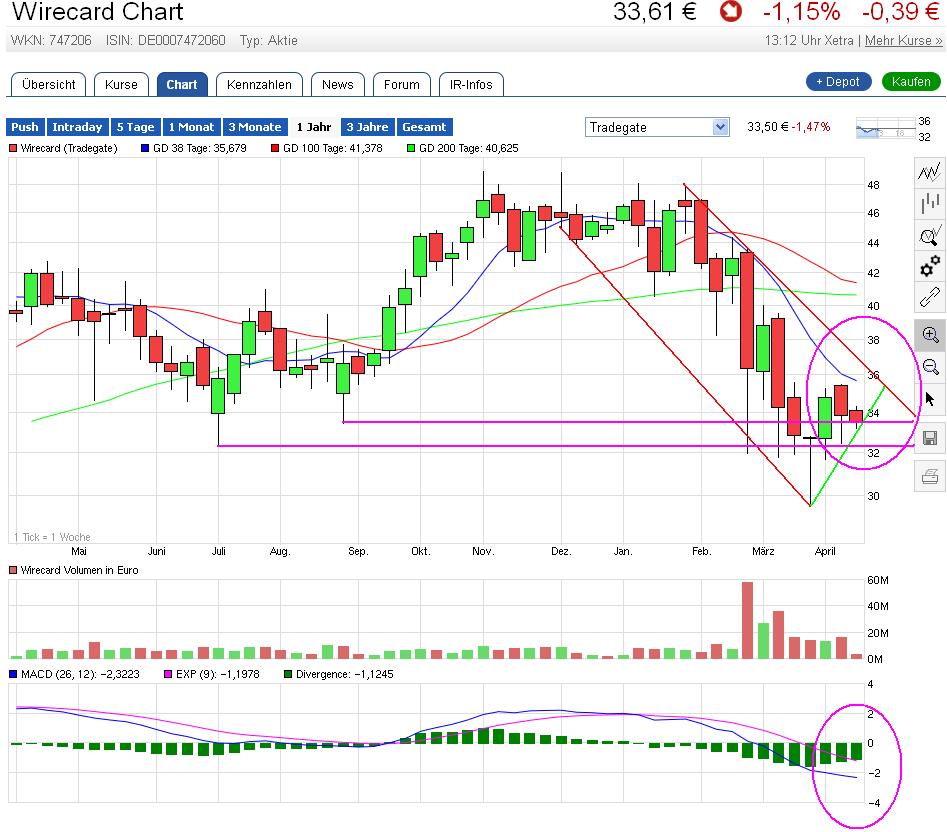Select the Chart tab
The width and height of the screenshot is (947, 832).
tap(182, 85)
